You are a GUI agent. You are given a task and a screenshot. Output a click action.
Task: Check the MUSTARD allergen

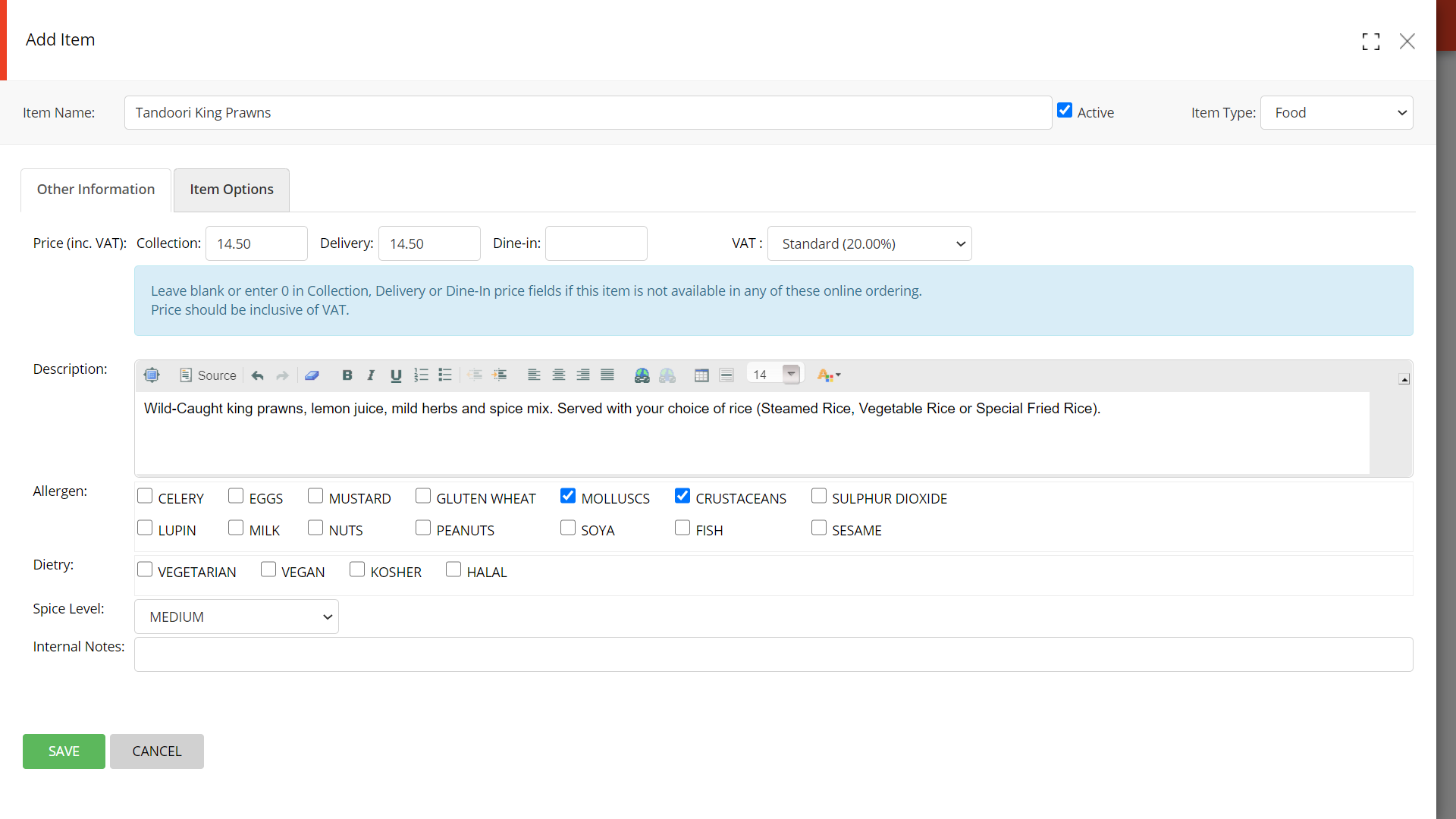pos(315,496)
